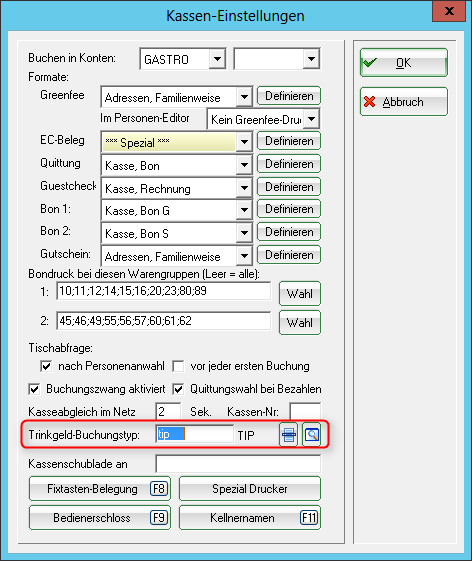472x561 pixels.
Task: Open Kellnernamen with the F11 button
Action: (x=250, y=518)
